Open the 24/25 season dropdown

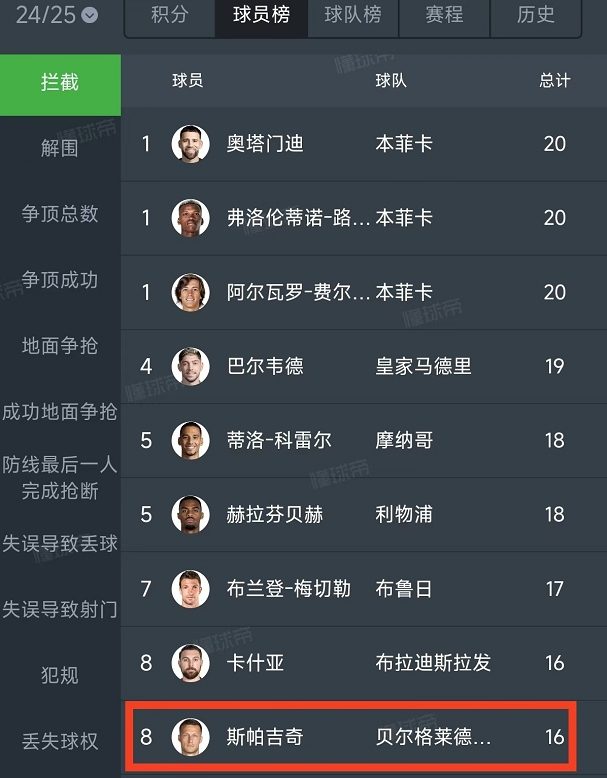[57, 15]
